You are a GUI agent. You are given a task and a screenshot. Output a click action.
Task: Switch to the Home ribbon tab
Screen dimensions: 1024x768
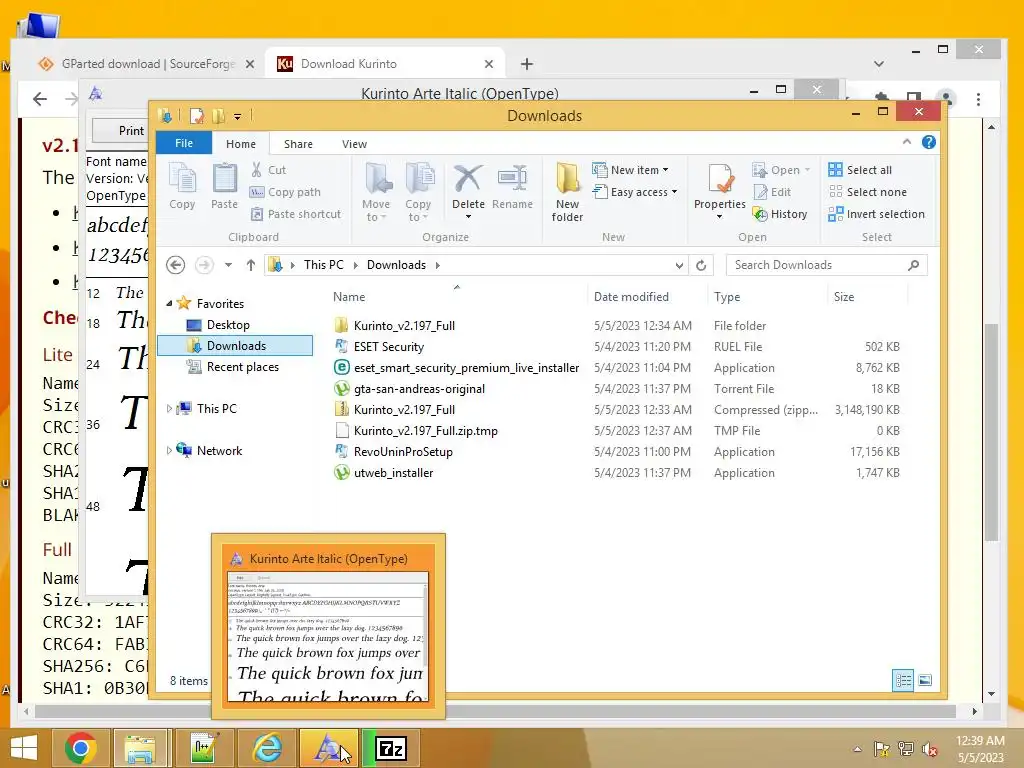tap(241, 144)
